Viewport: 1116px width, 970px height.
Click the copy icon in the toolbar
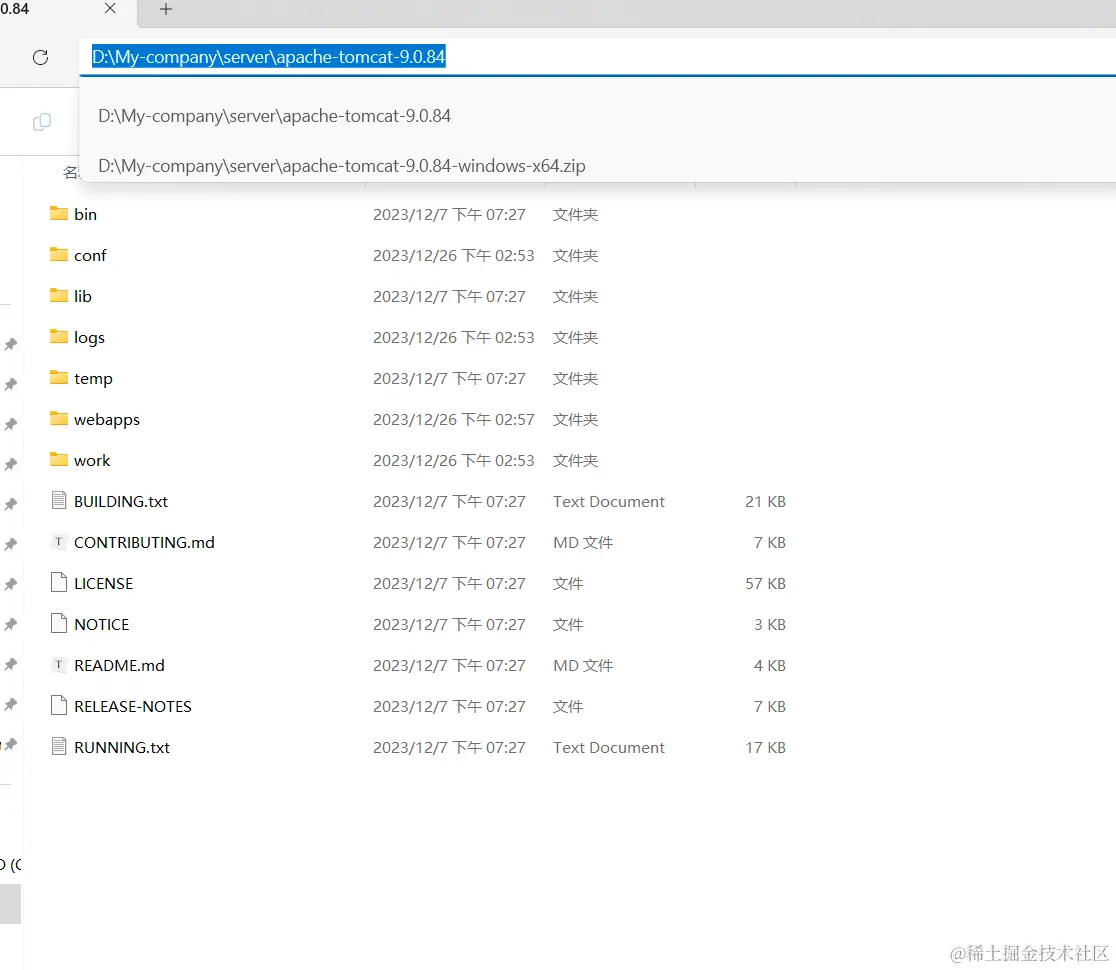[x=42, y=122]
